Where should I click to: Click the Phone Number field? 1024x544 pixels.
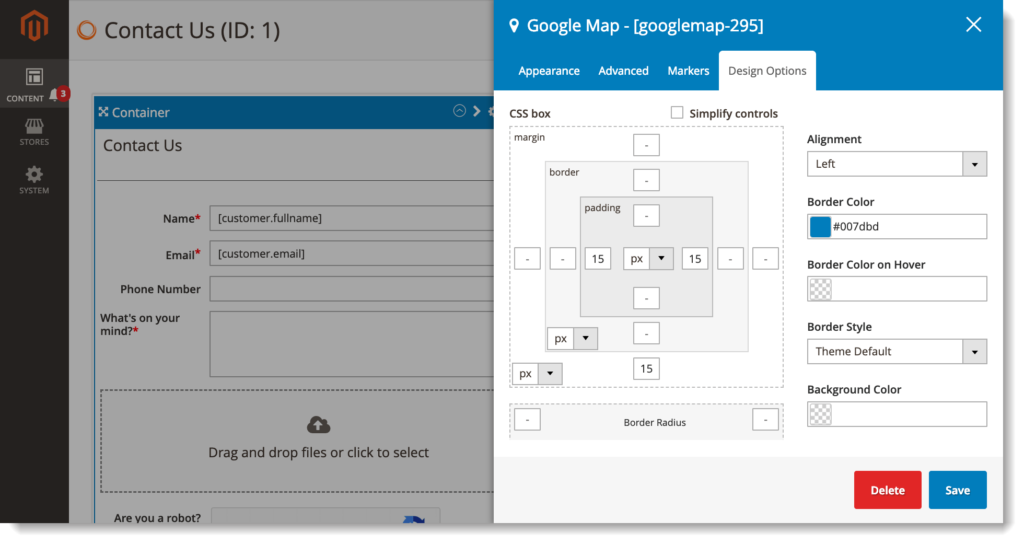coord(351,289)
